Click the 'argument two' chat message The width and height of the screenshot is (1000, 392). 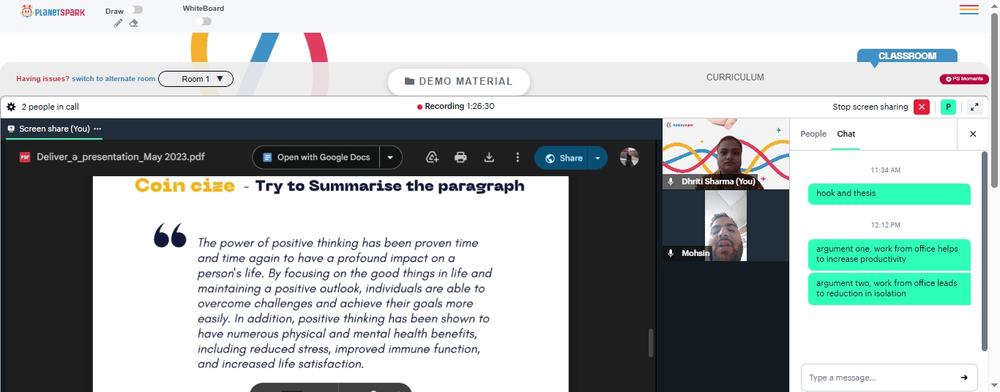[x=889, y=288]
